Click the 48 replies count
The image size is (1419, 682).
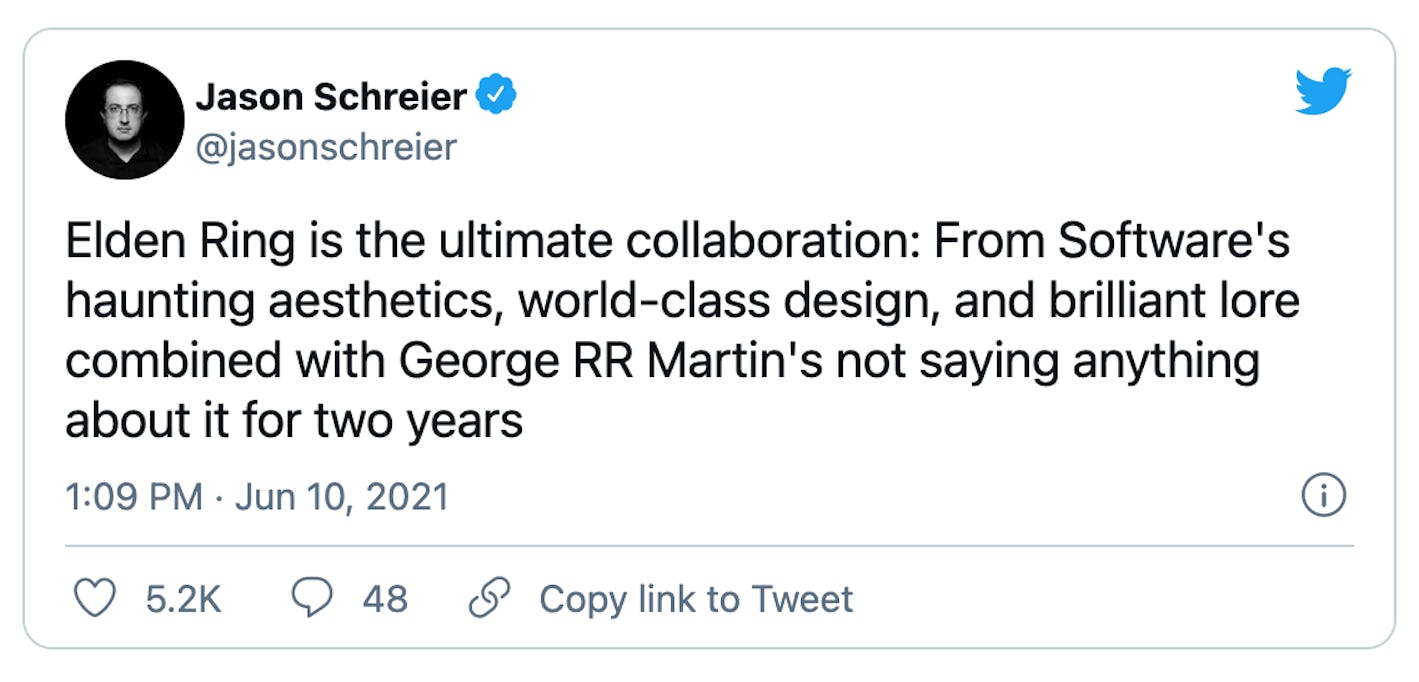(x=385, y=599)
